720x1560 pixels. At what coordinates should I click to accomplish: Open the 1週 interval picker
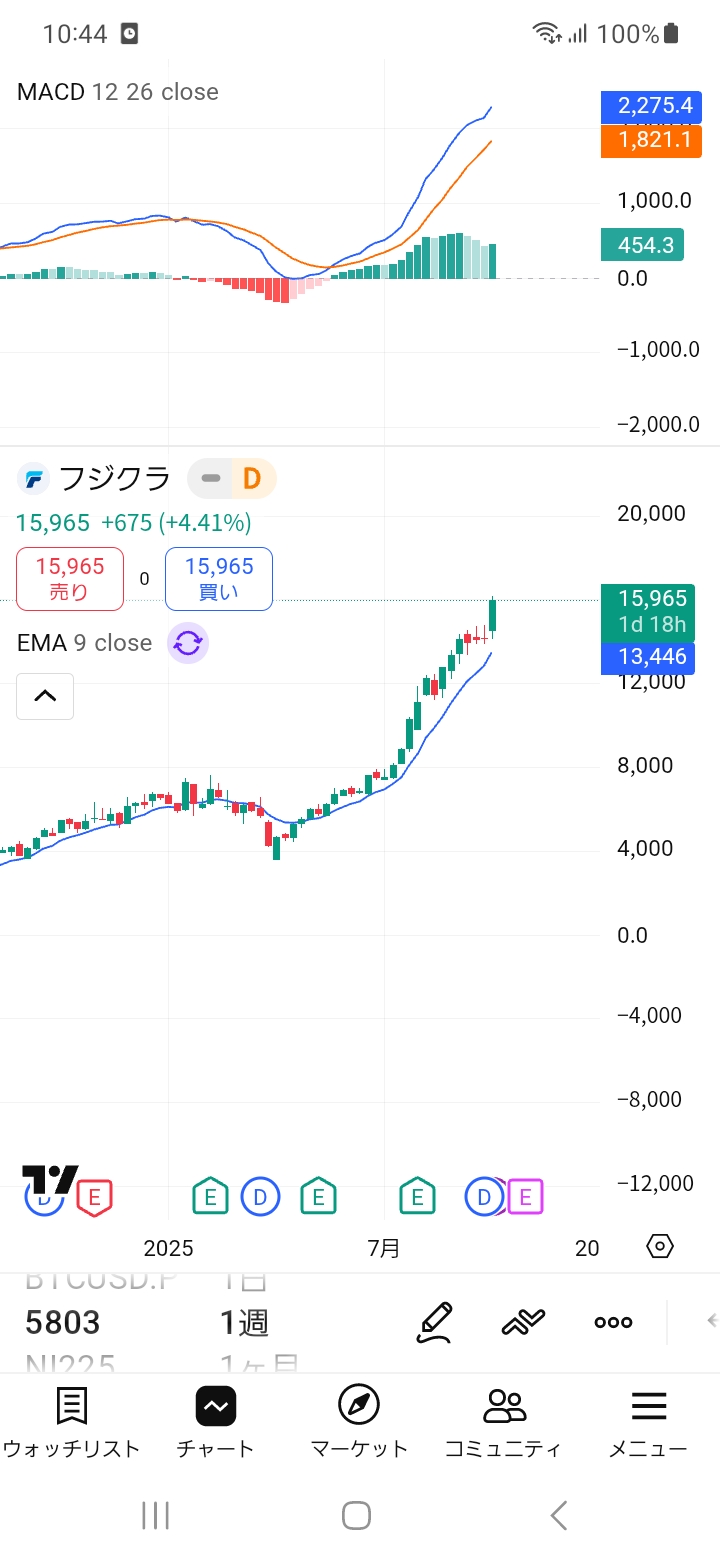click(244, 1323)
